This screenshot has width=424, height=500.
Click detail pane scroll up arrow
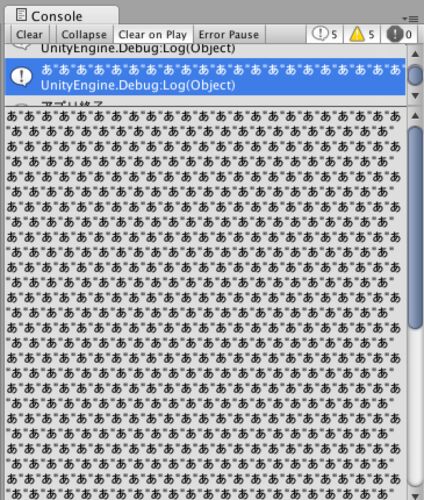(x=415, y=116)
